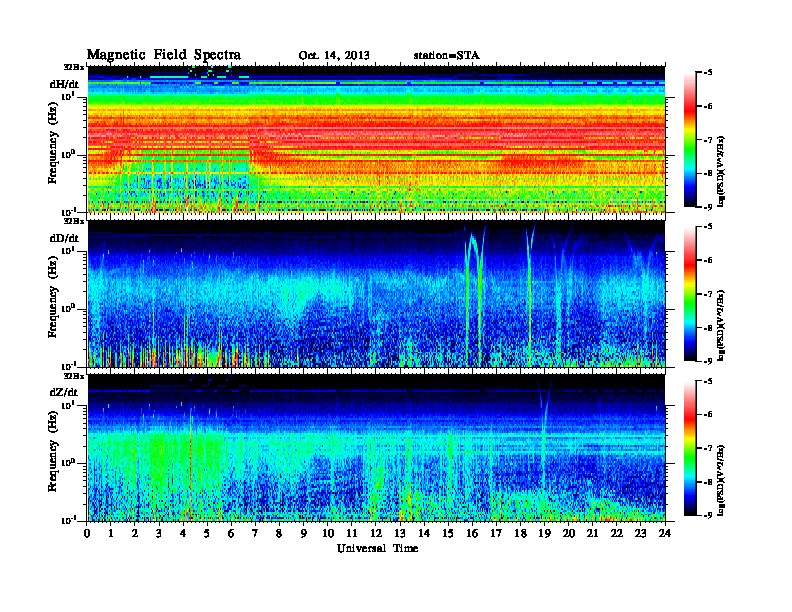The height and width of the screenshot is (612, 792).
Task: Click the log(PSD) label beside dD/dt color bar
Action: point(722,325)
